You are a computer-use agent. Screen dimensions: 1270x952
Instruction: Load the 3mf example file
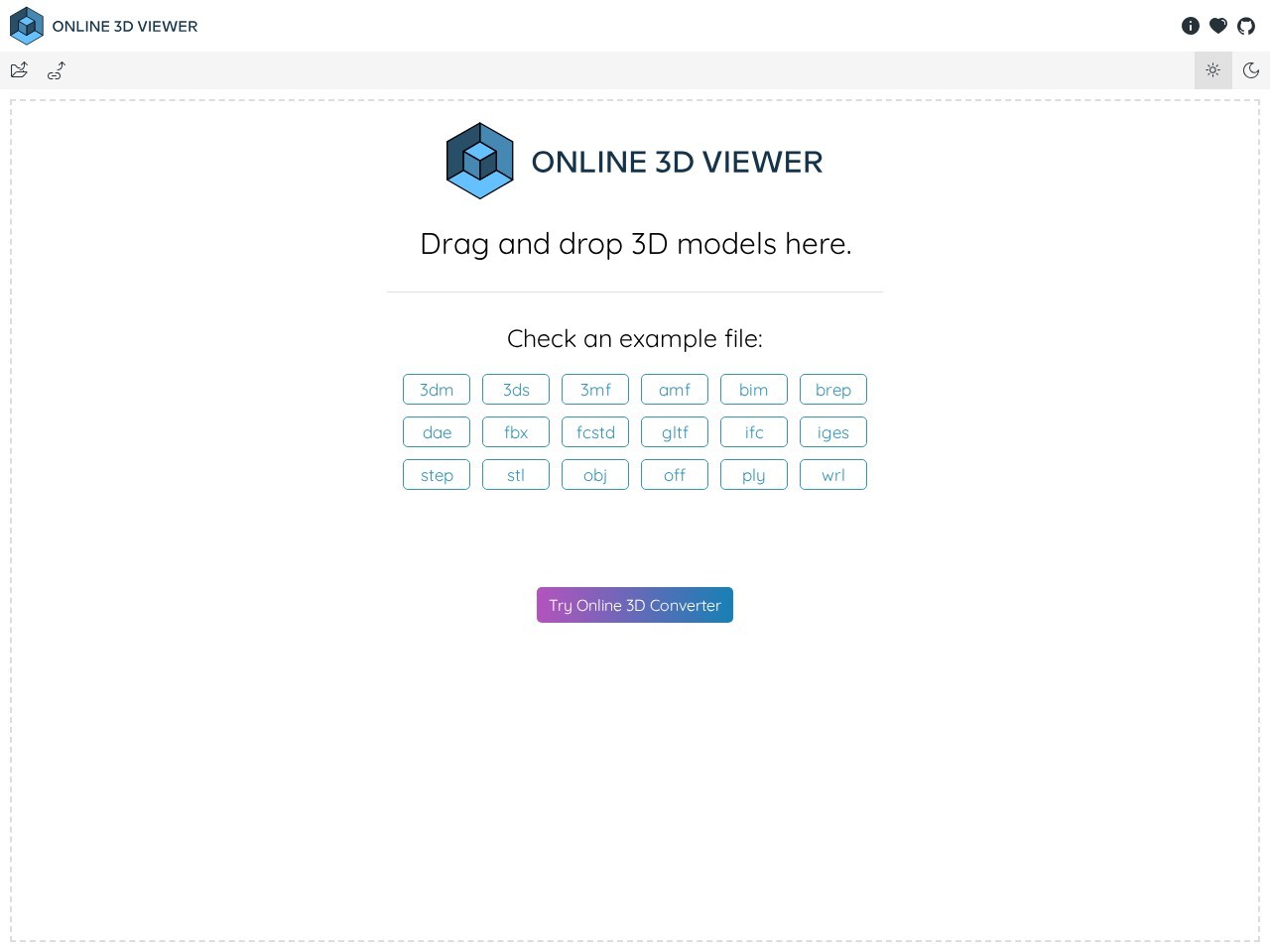(x=595, y=390)
